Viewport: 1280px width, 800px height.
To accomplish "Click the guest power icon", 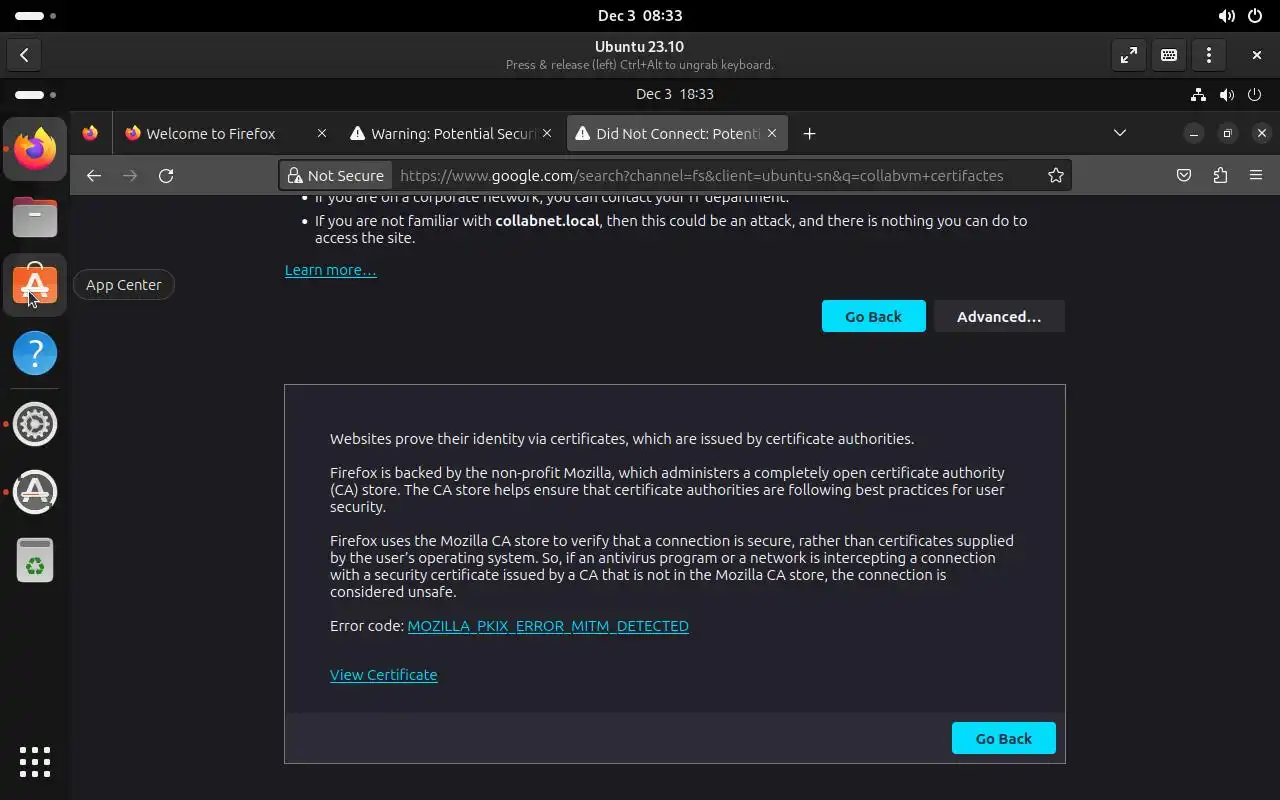I will click(x=1256, y=94).
